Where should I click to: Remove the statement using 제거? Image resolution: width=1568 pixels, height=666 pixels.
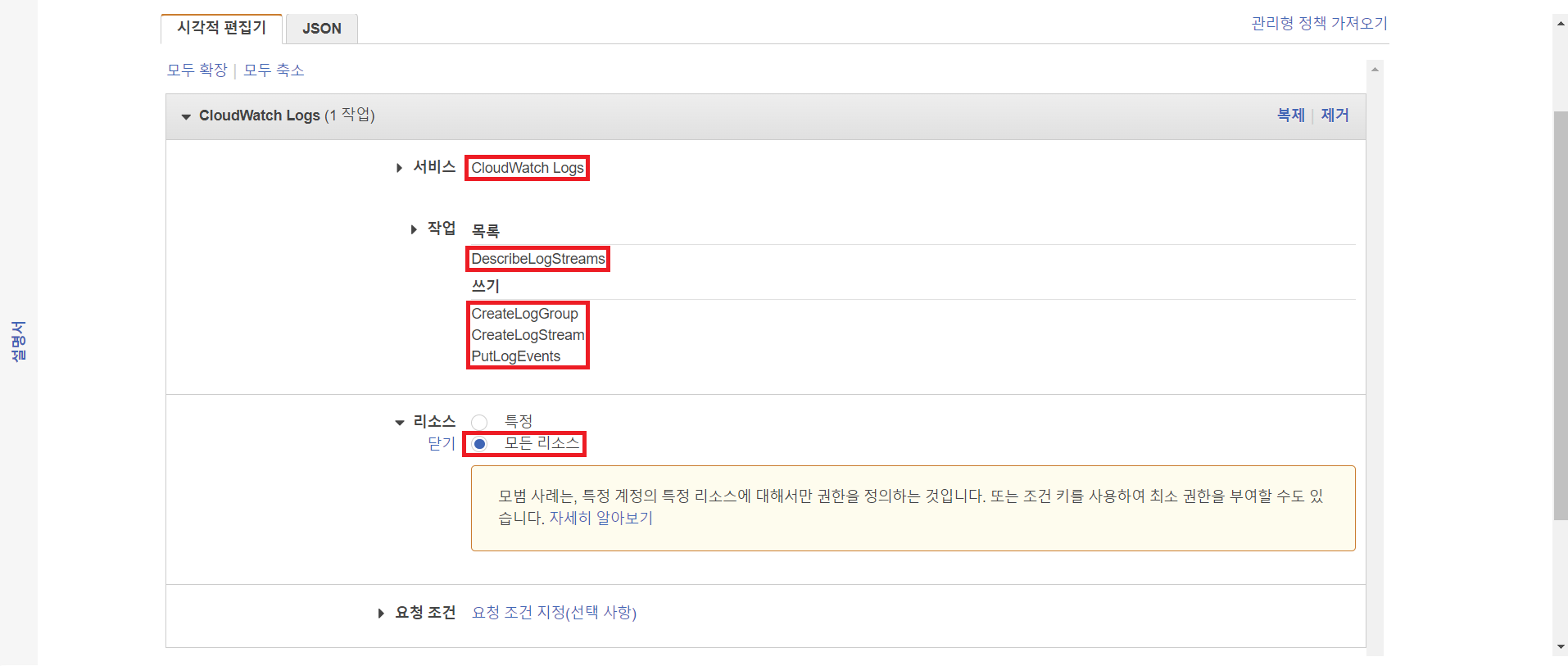point(1335,116)
